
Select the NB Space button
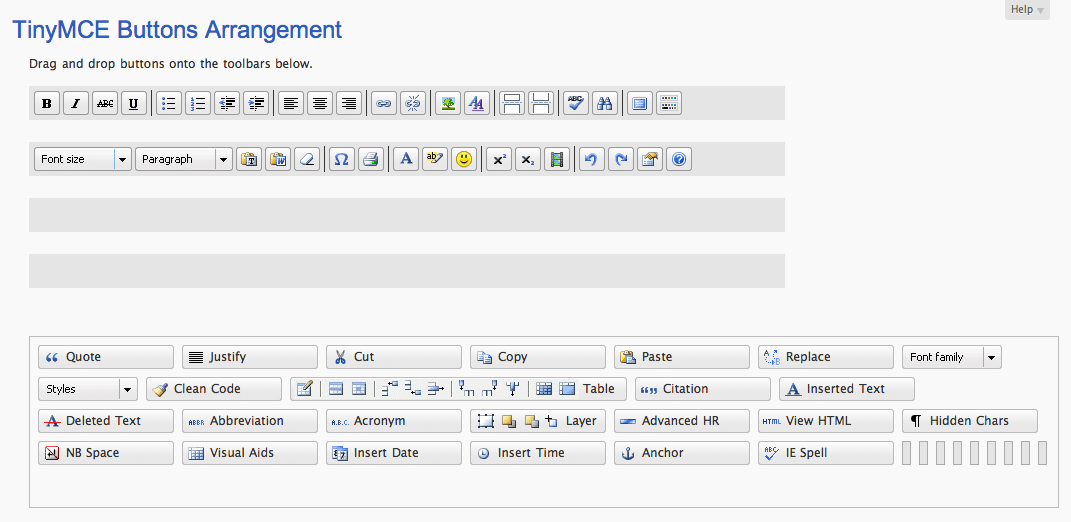point(106,453)
